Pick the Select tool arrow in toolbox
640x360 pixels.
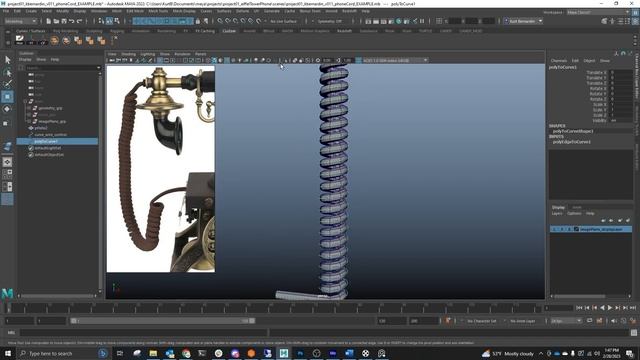tap(7, 60)
